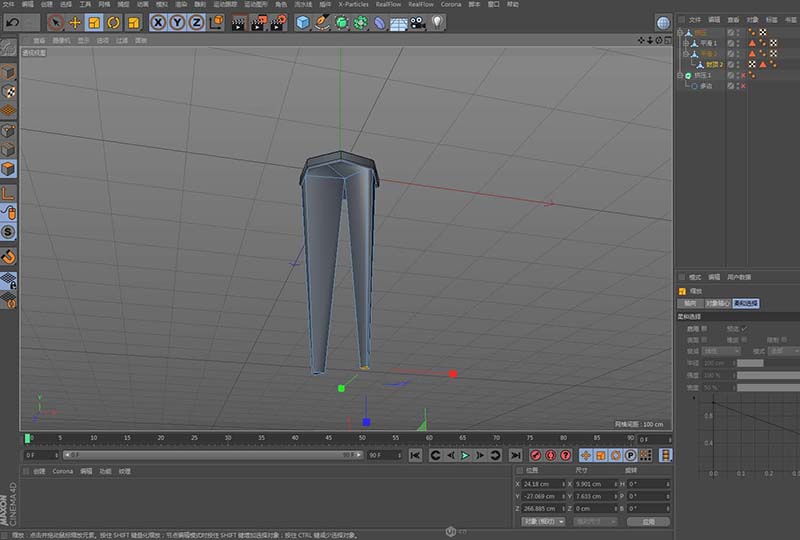Select the Rotate tool in the top toolbar
This screenshot has height=540, width=800.
113,21
